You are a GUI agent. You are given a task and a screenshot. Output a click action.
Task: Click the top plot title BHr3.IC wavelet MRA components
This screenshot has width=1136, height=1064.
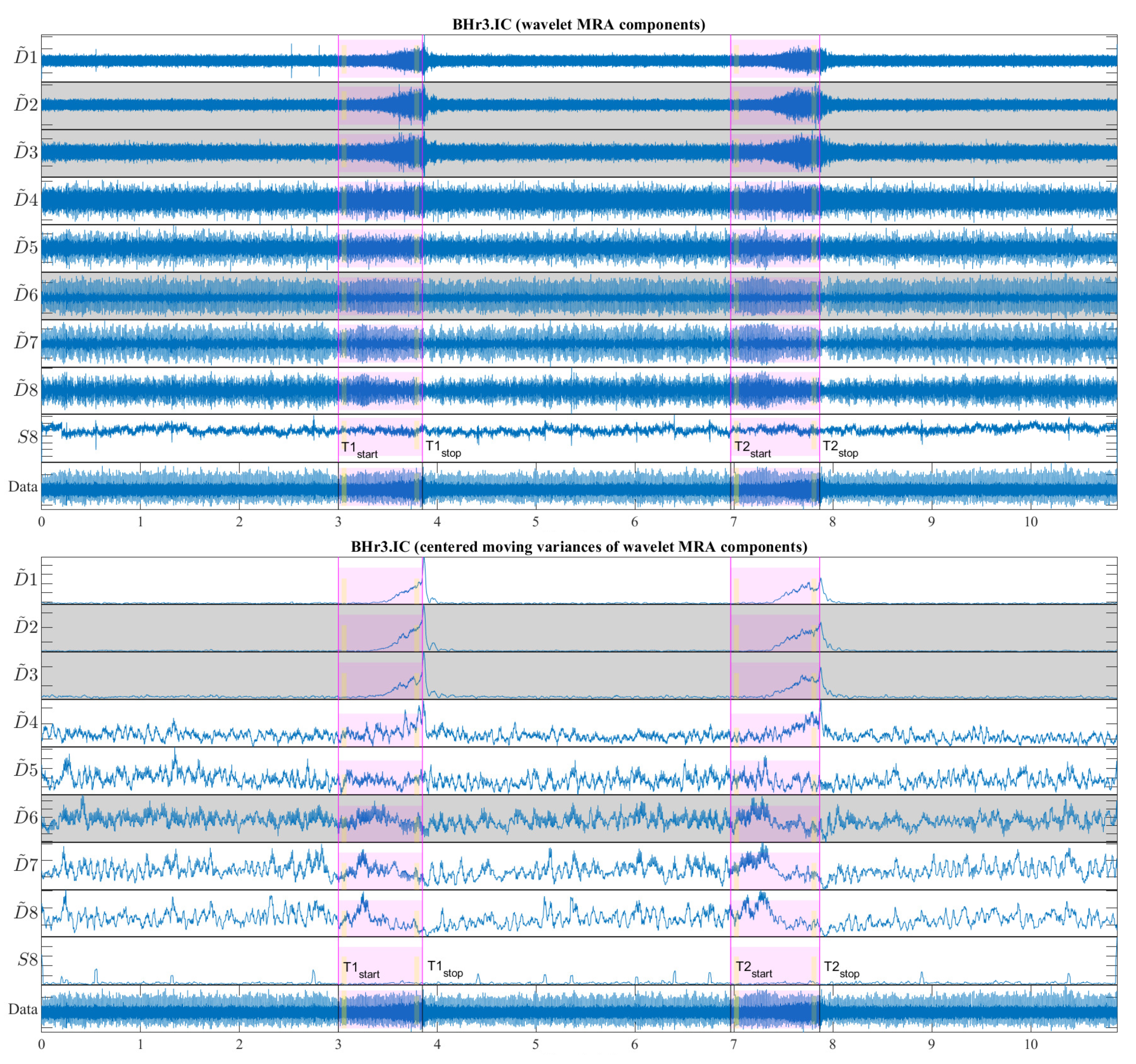pyautogui.click(x=578, y=25)
